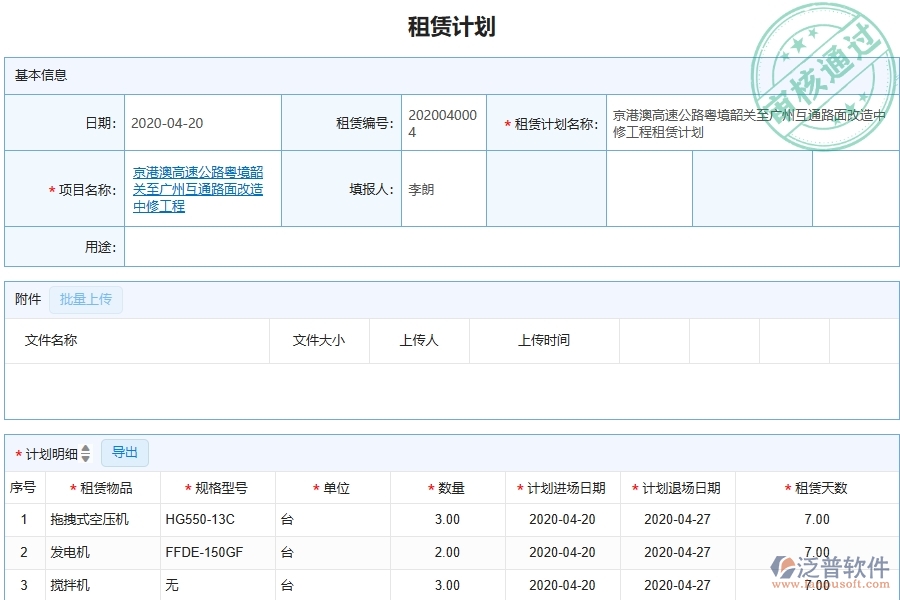The width and height of the screenshot is (900, 600).
Task: Select the 上传时间 column header
Action: [x=543, y=340]
